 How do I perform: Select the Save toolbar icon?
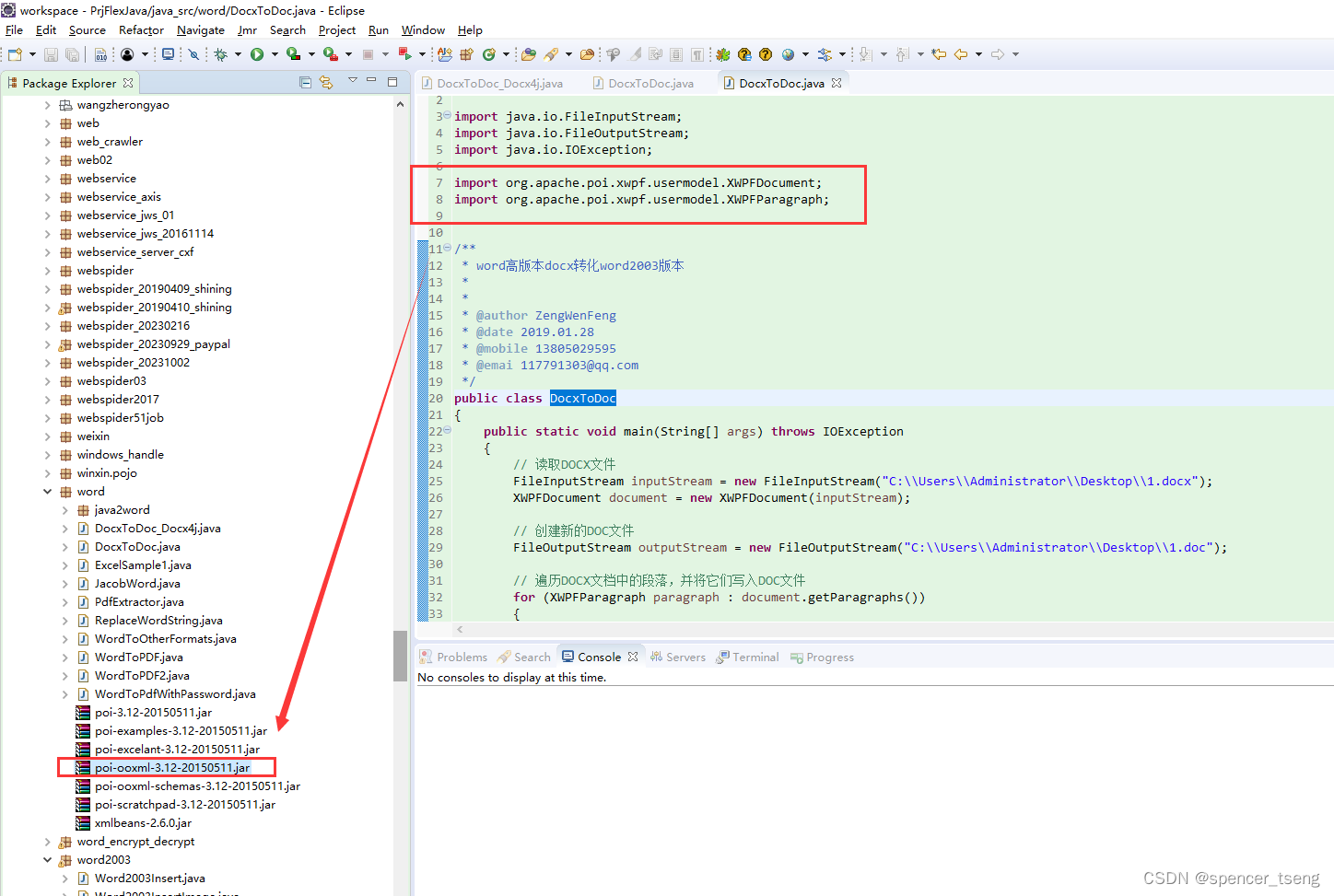coord(51,53)
